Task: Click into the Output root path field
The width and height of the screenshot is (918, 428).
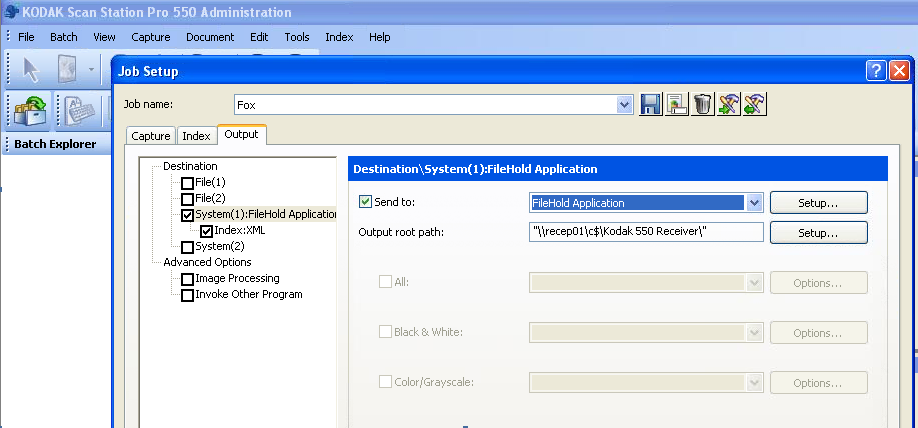Action: (x=646, y=232)
